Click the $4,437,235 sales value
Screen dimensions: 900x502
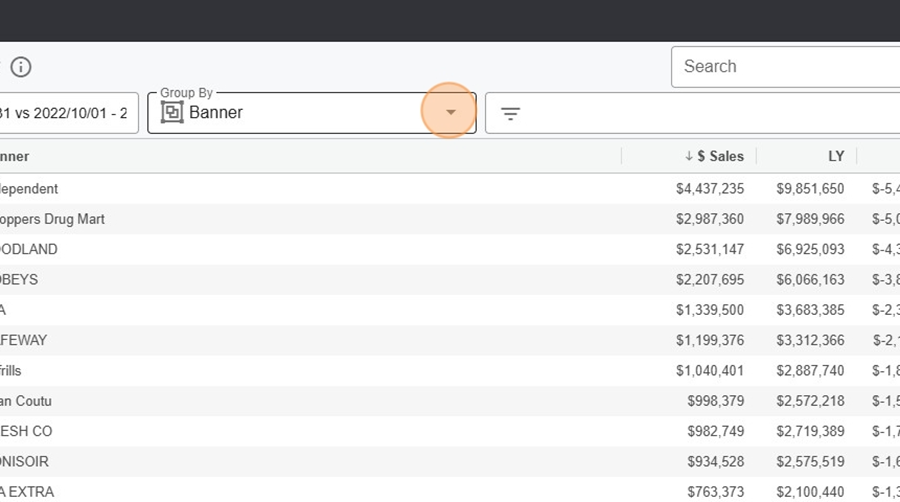point(709,189)
